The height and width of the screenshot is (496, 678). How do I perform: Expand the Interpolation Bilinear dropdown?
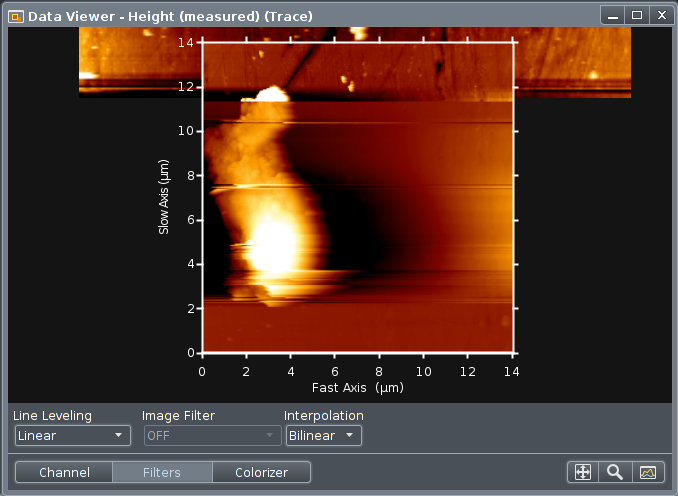tap(322, 436)
